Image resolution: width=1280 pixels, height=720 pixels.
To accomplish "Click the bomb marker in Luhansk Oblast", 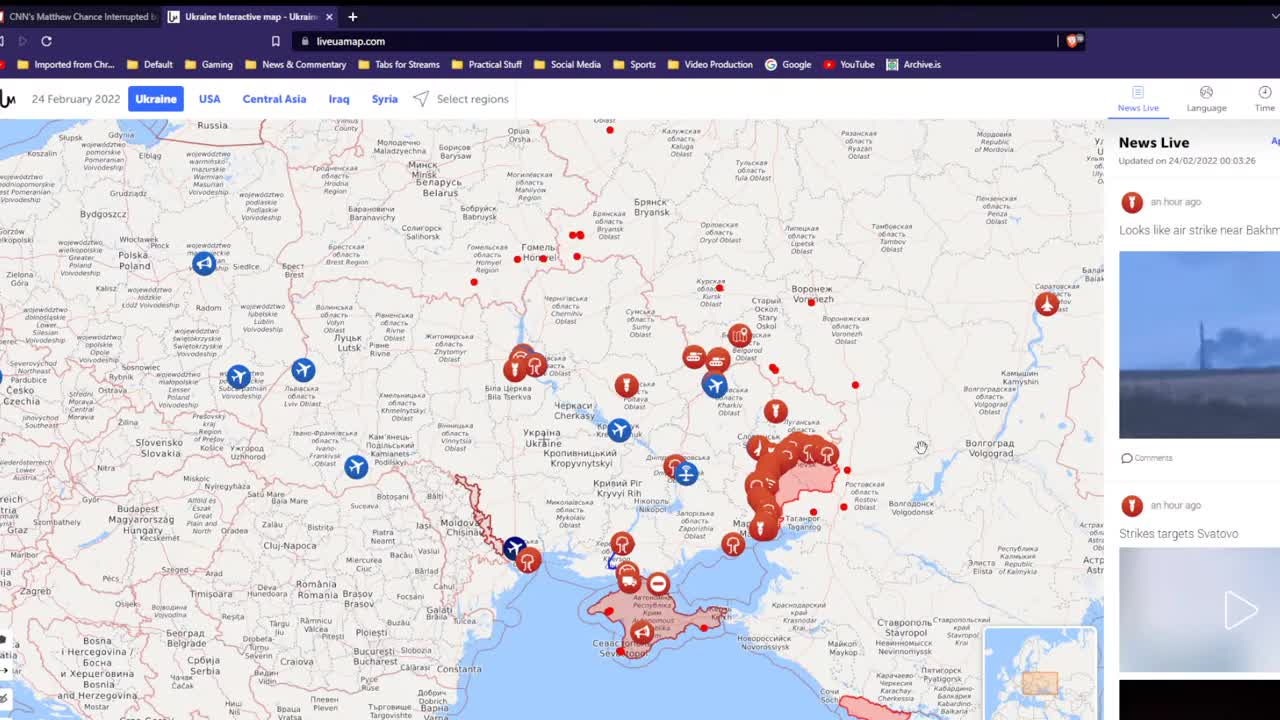I will coord(775,410).
